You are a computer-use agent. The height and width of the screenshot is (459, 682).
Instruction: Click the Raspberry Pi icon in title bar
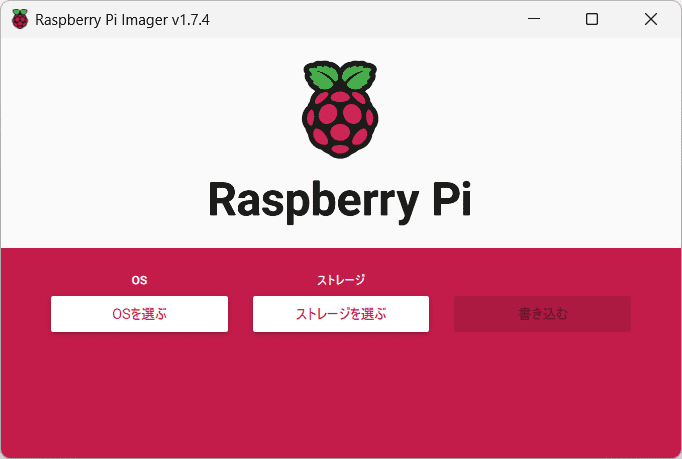click(20, 19)
